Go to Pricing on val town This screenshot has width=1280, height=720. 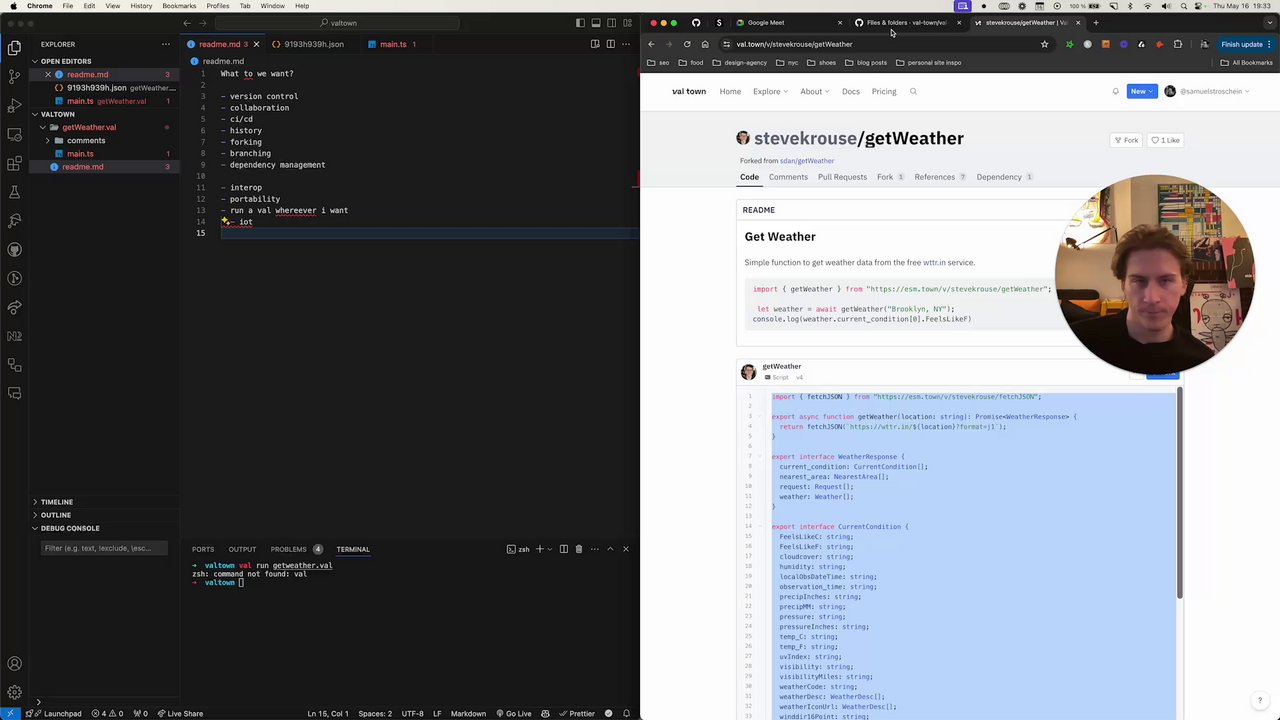(884, 91)
